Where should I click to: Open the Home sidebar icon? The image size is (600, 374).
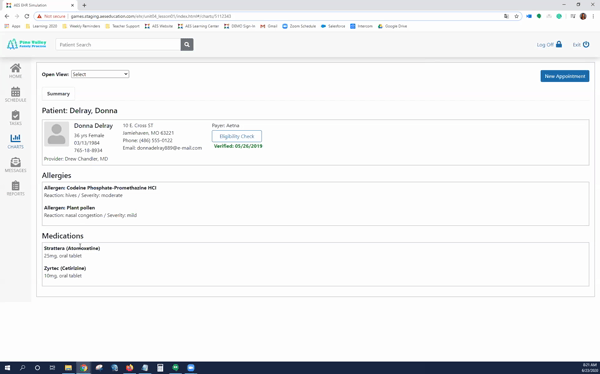15,68
